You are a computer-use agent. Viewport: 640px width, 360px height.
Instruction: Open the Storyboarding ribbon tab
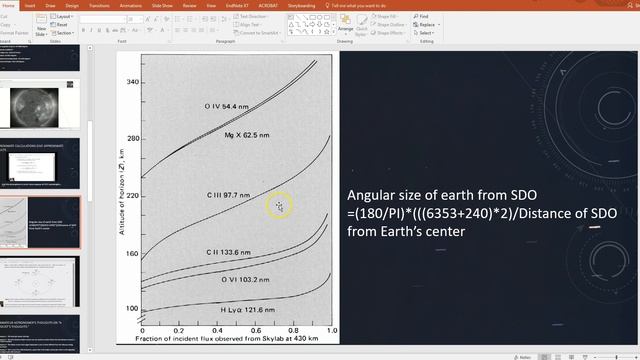[302, 6]
